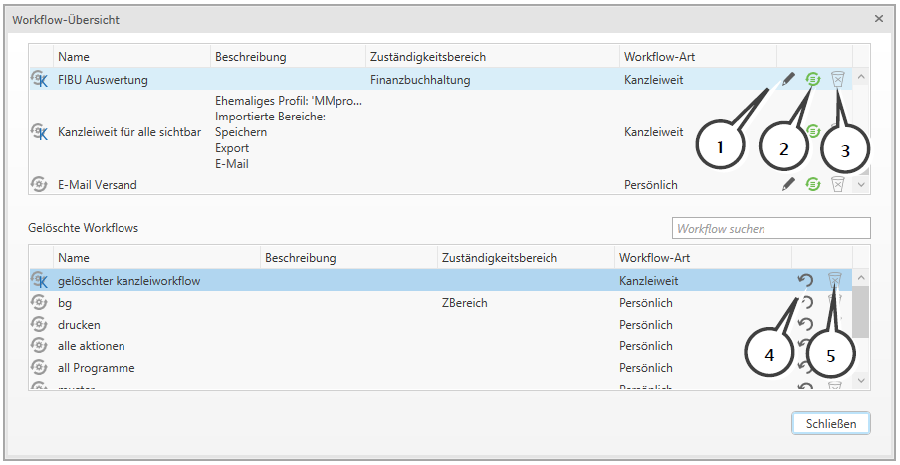This screenshot has height=465, width=900.
Task: Edit the FIBU Auswertung workflow via pencil icon
Action: (x=788, y=79)
